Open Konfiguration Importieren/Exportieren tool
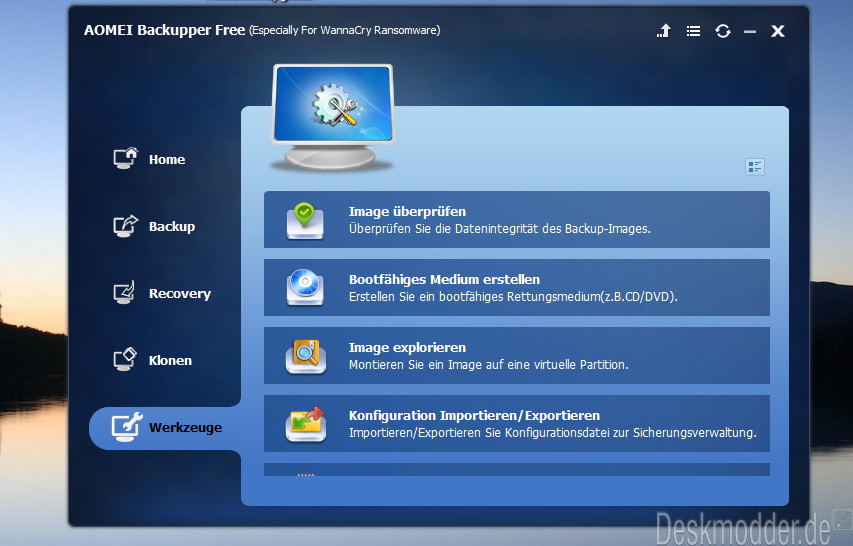 [x=517, y=423]
